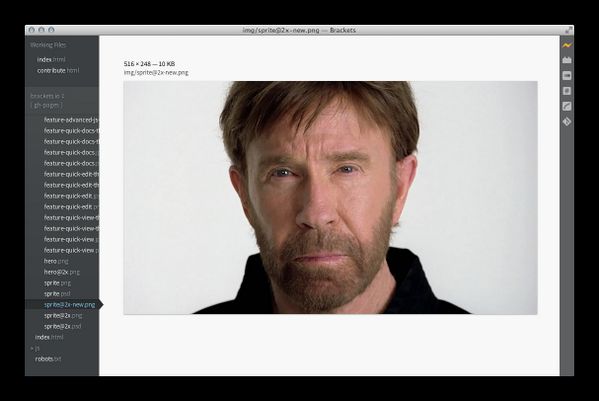Open robots.txt in the sidebar

click(x=48, y=359)
